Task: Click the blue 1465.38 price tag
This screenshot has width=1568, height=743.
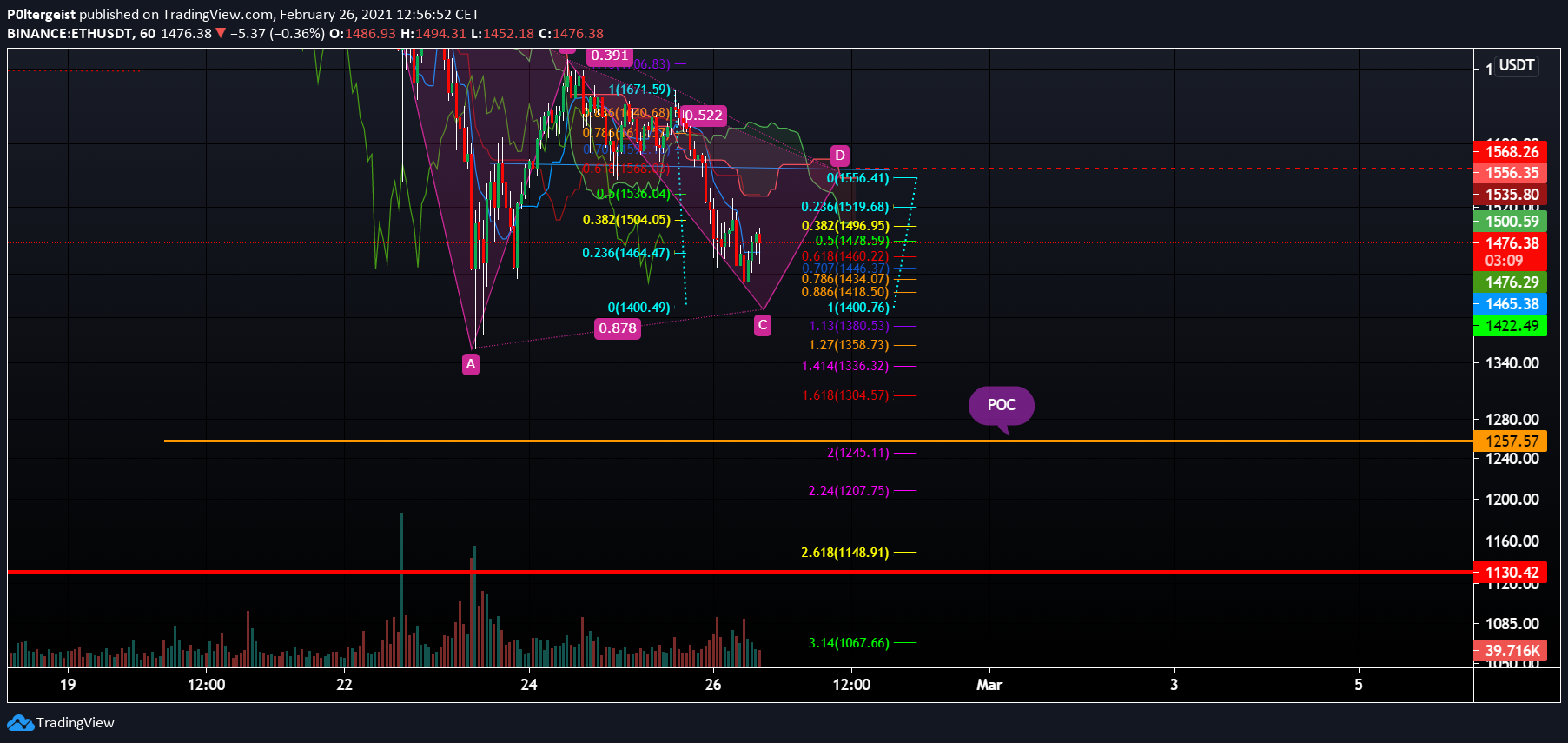Action: click(x=1511, y=304)
